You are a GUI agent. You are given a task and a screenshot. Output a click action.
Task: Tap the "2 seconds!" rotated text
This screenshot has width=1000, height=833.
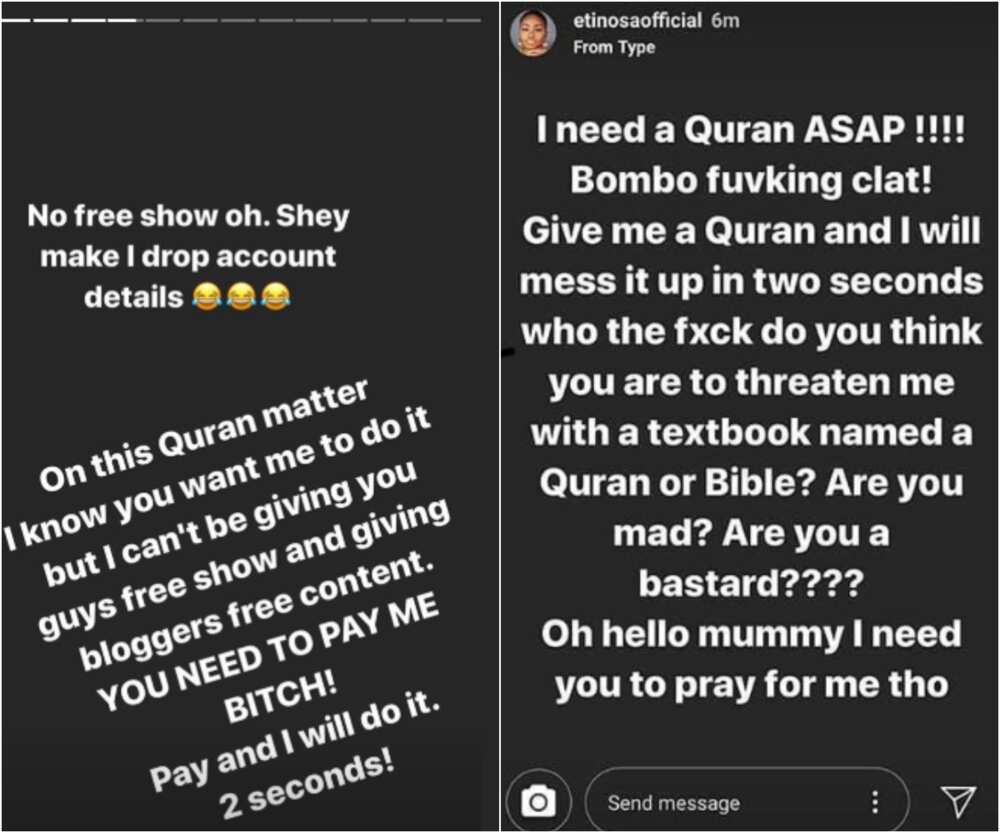click(306, 787)
